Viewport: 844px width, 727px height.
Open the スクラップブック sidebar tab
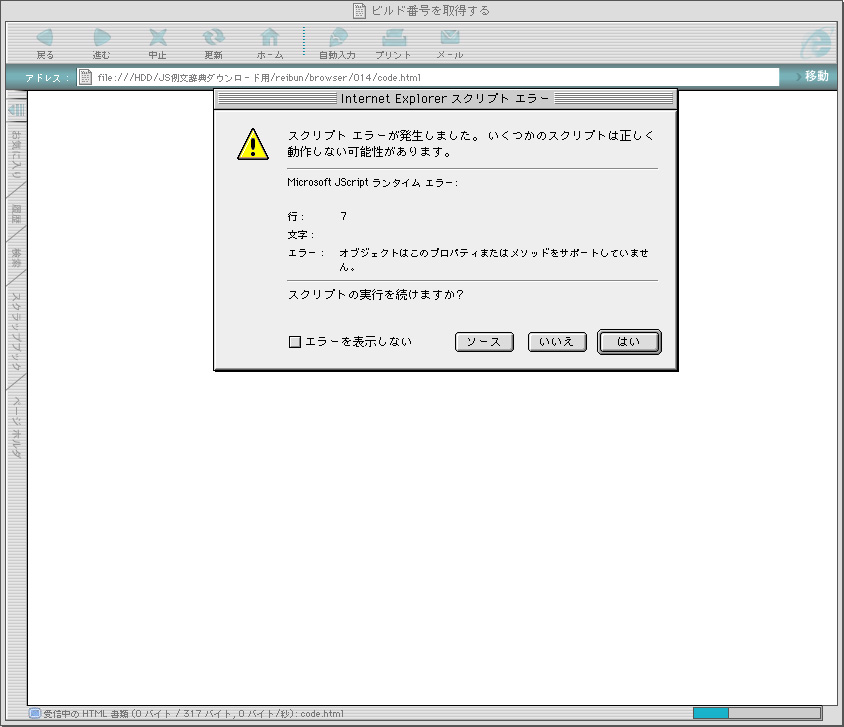(x=16, y=331)
